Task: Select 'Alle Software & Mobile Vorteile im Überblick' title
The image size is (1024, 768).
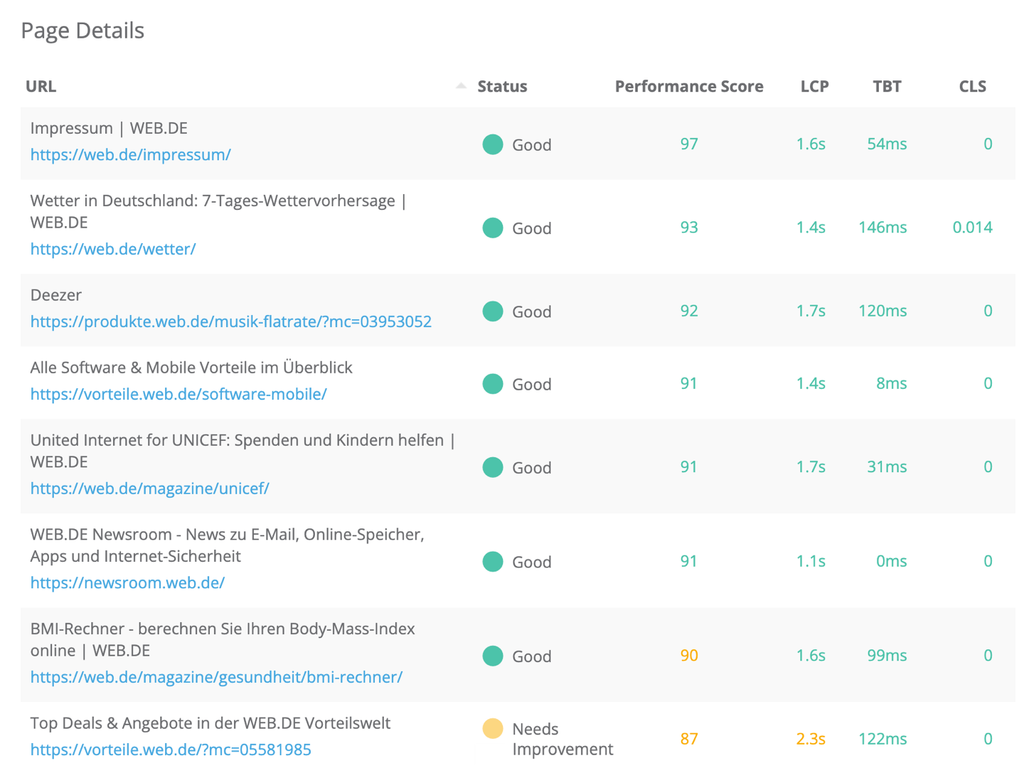Action: pos(191,368)
